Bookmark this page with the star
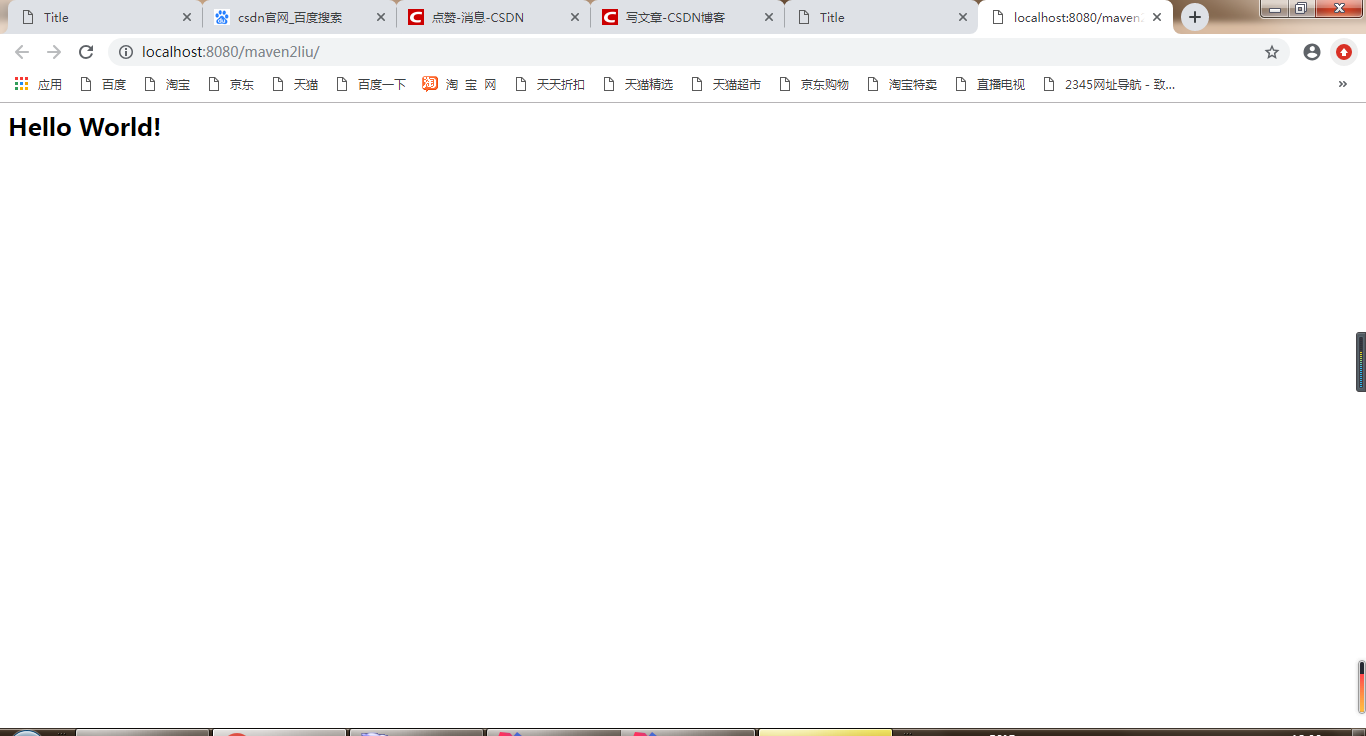The height and width of the screenshot is (736, 1366). point(1272,52)
